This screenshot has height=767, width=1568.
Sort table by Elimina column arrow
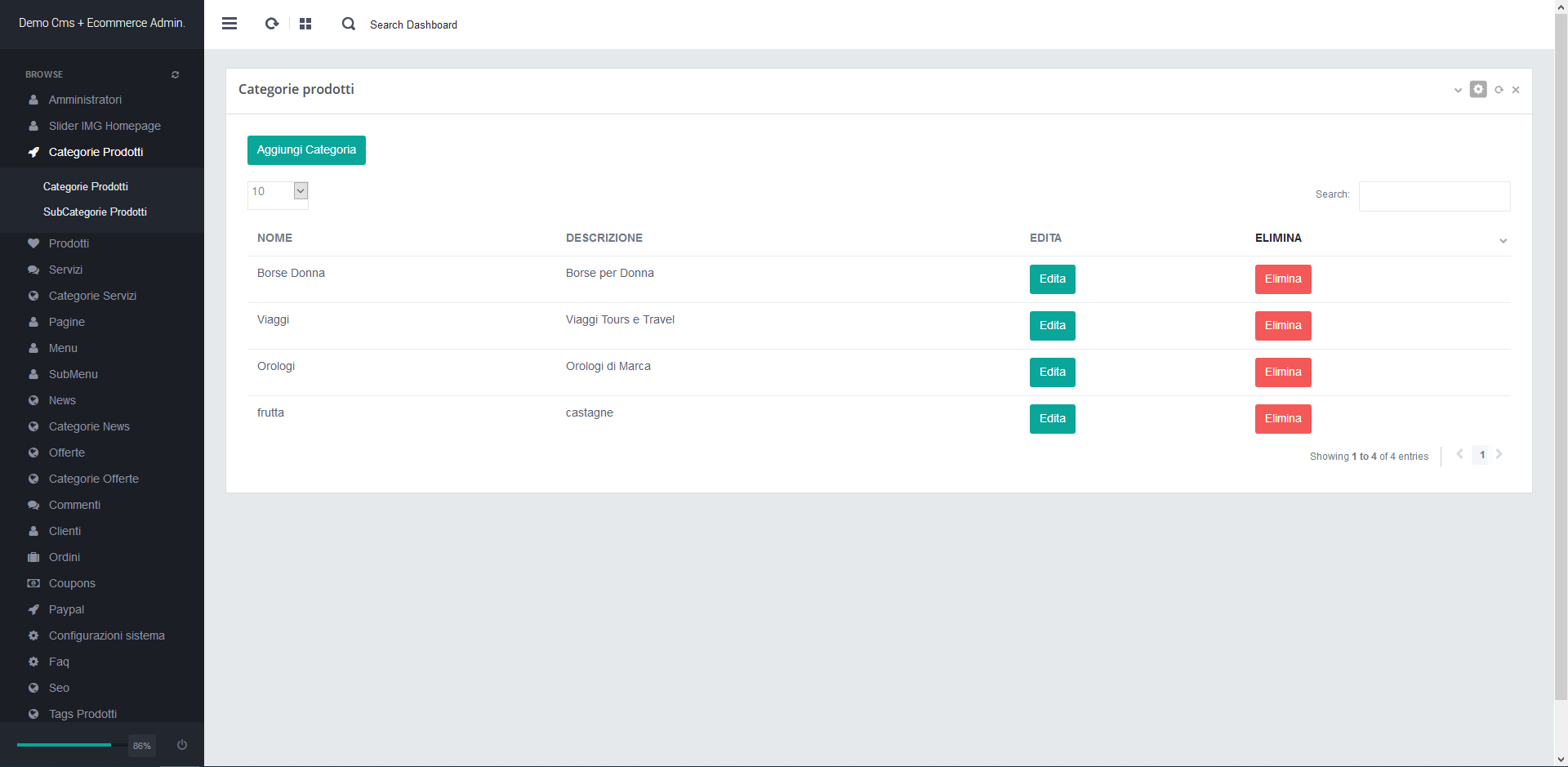click(1503, 240)
